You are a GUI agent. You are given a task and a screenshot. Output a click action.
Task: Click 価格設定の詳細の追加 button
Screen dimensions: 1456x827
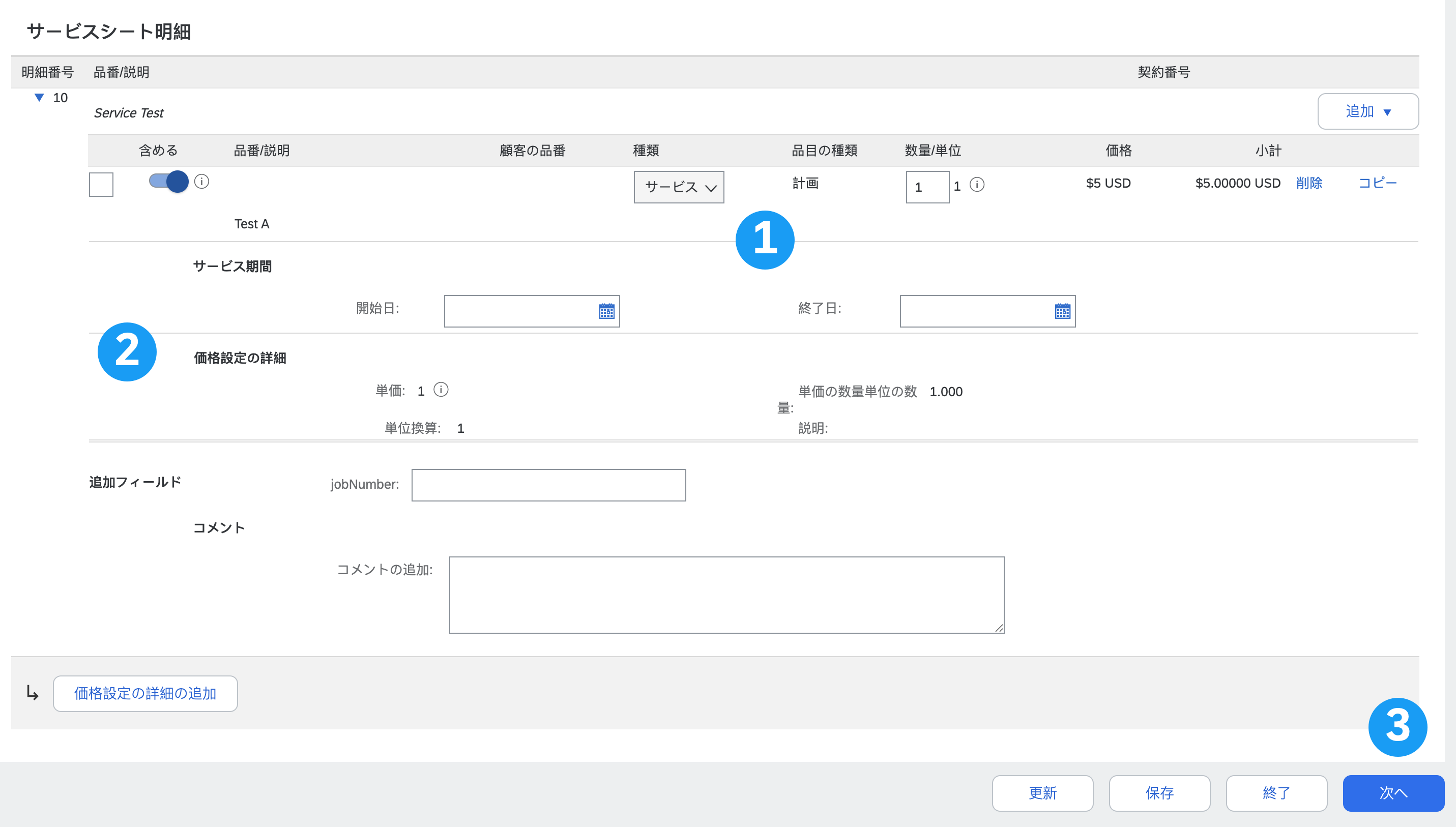(x=145, y=693)
